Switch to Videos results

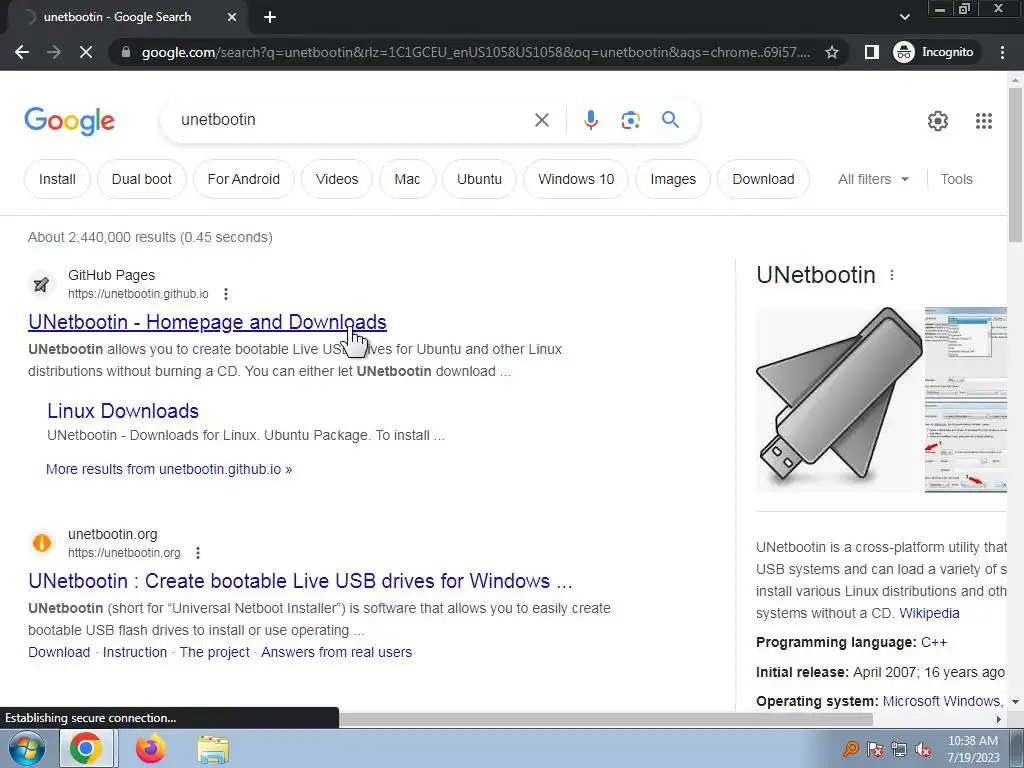point(337,179)
